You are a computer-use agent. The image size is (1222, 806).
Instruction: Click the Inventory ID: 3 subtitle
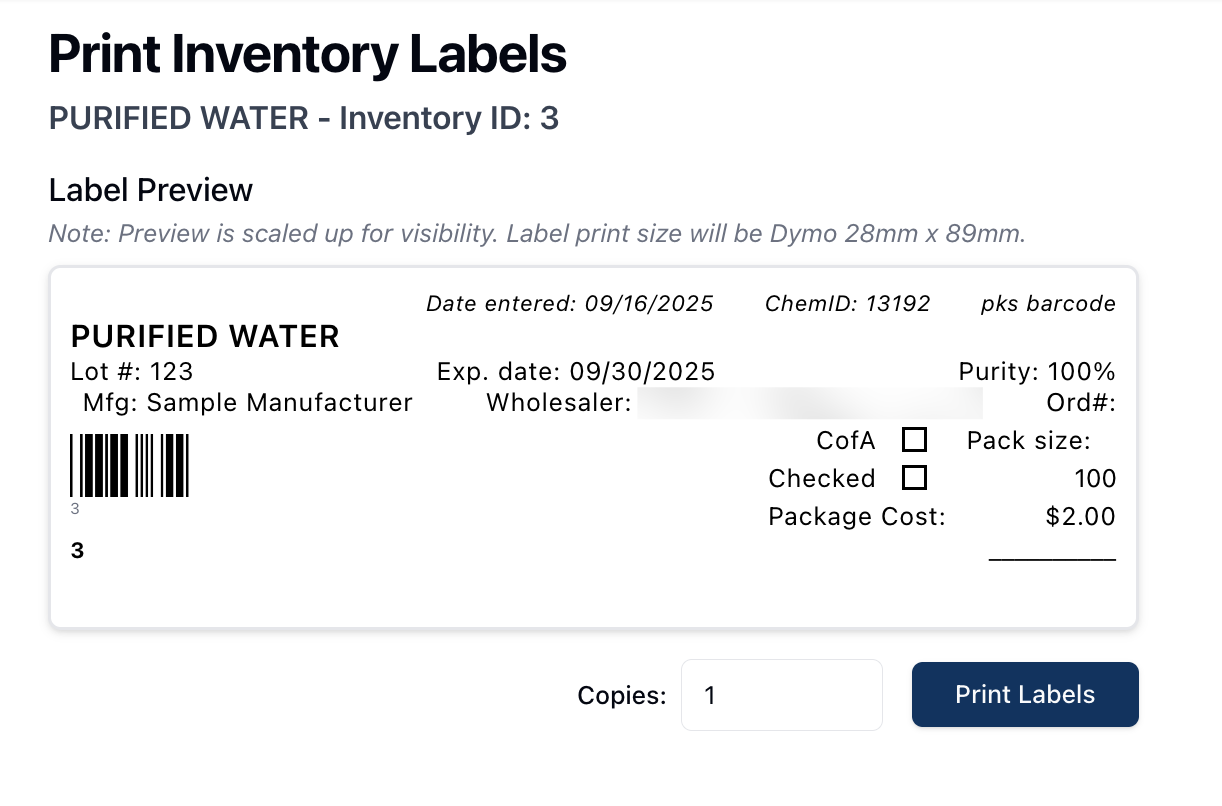pos(303,118)
